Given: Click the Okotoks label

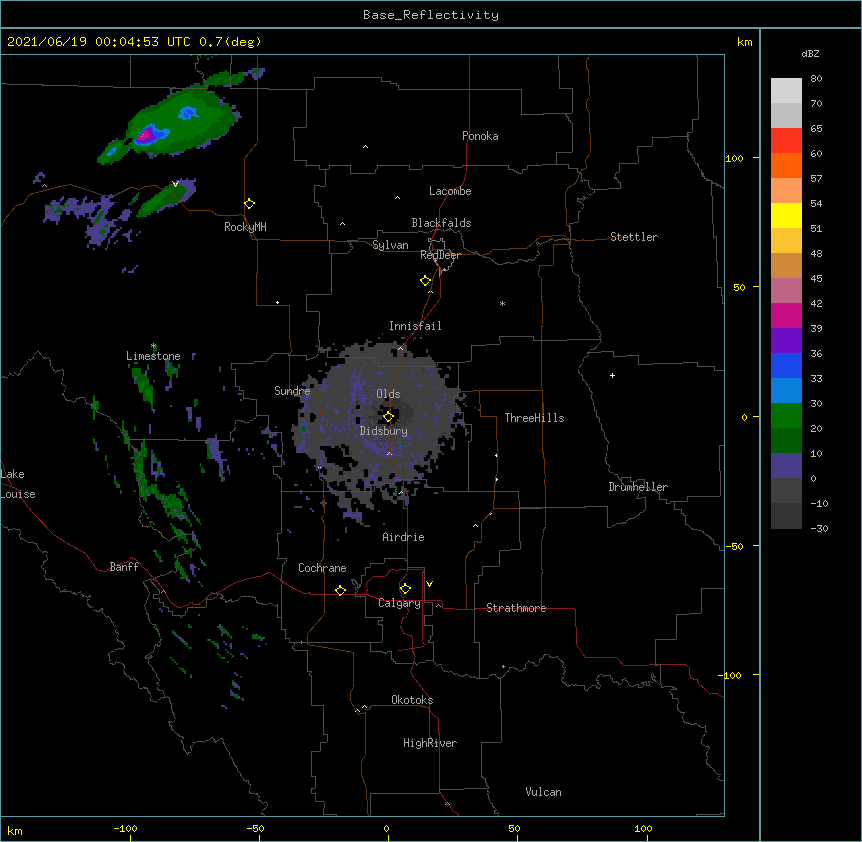Looking at the screenshot, I should point(412,700).
